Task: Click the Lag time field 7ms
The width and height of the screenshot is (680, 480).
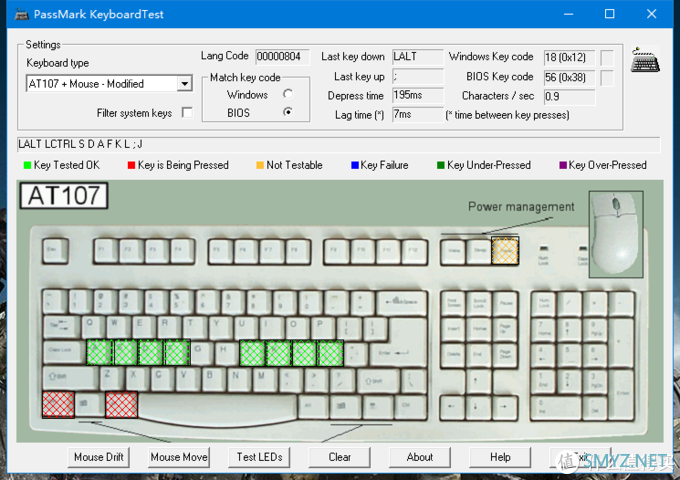Action: (418, 115)
